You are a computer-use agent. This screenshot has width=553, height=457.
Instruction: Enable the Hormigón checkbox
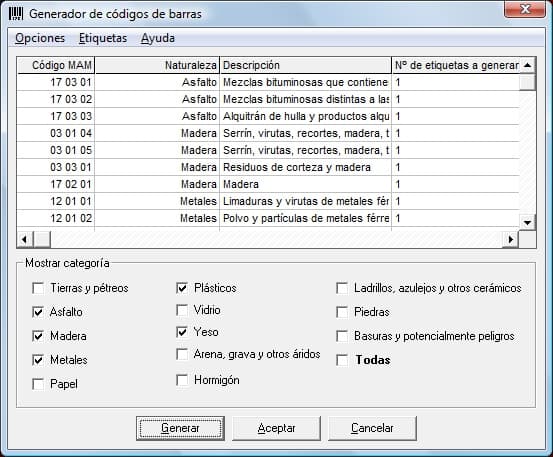coord(182,380)
